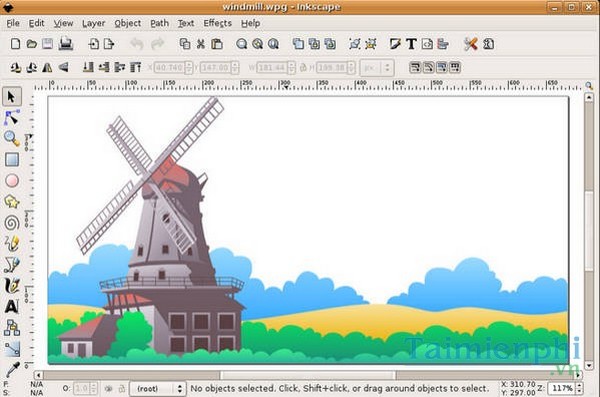600x397 pixels.
Task: Select the Node editing tool
Action: coord(12,117)
